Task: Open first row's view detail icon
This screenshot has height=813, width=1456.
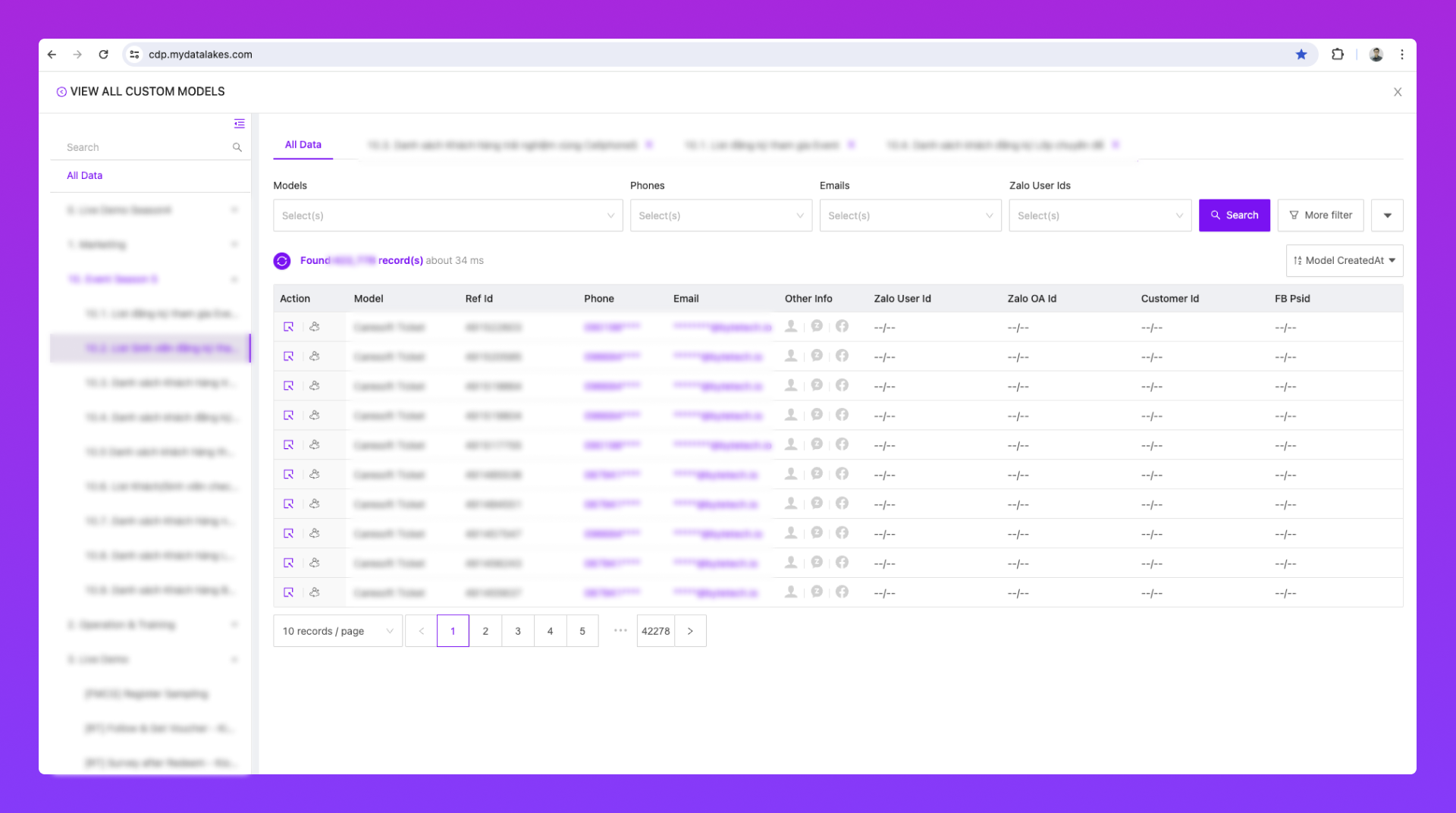Action: (x=288, y=327)
